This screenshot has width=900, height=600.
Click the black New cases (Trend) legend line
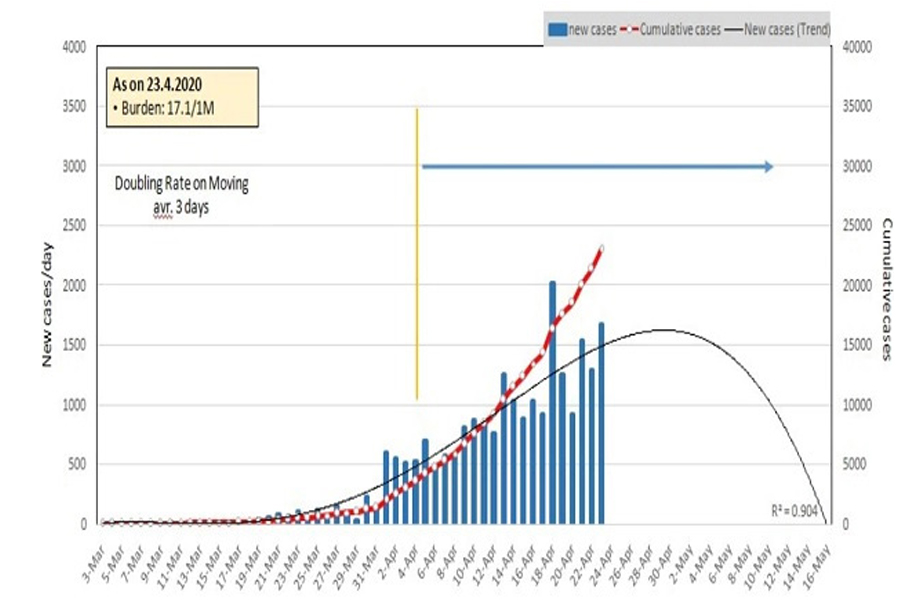tap(737, 30)
